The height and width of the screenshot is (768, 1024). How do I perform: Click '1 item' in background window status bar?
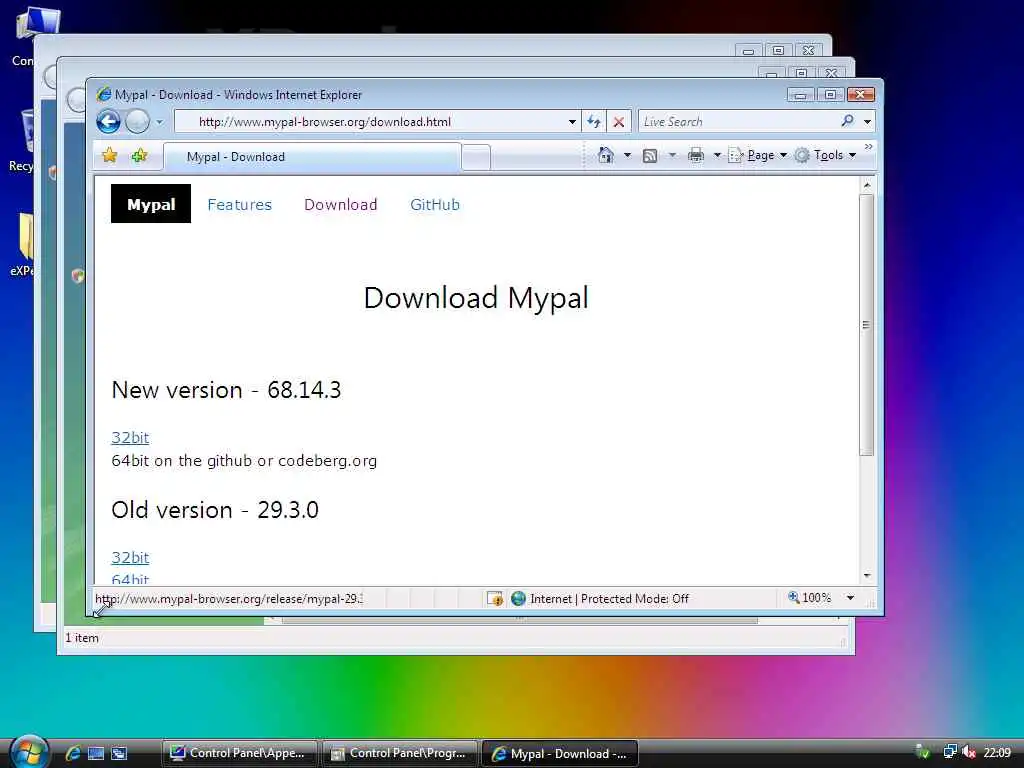tap(82, 638)
